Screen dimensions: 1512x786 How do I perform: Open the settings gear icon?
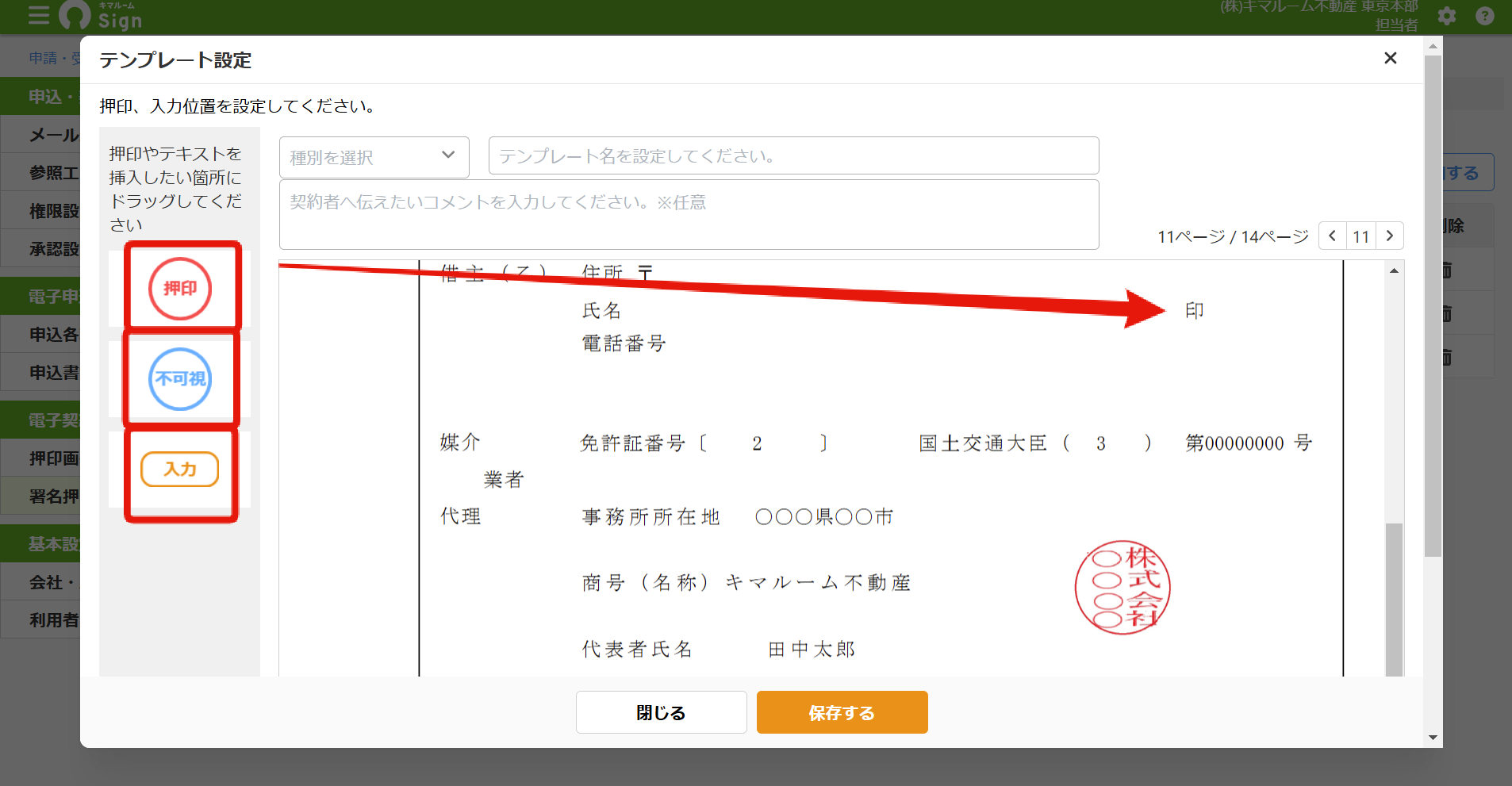coord(1447,16)
